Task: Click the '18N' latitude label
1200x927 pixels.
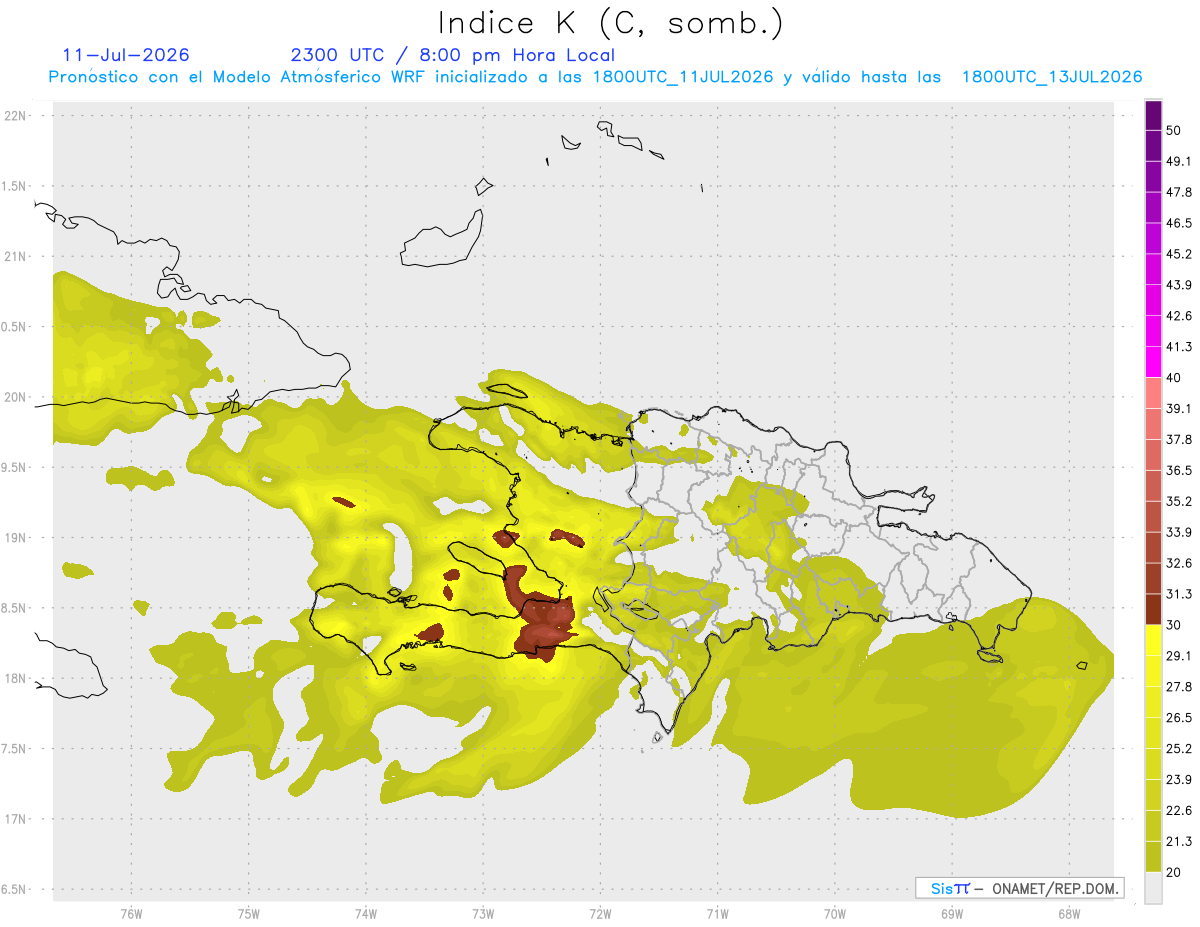Action: click(15, 678)
